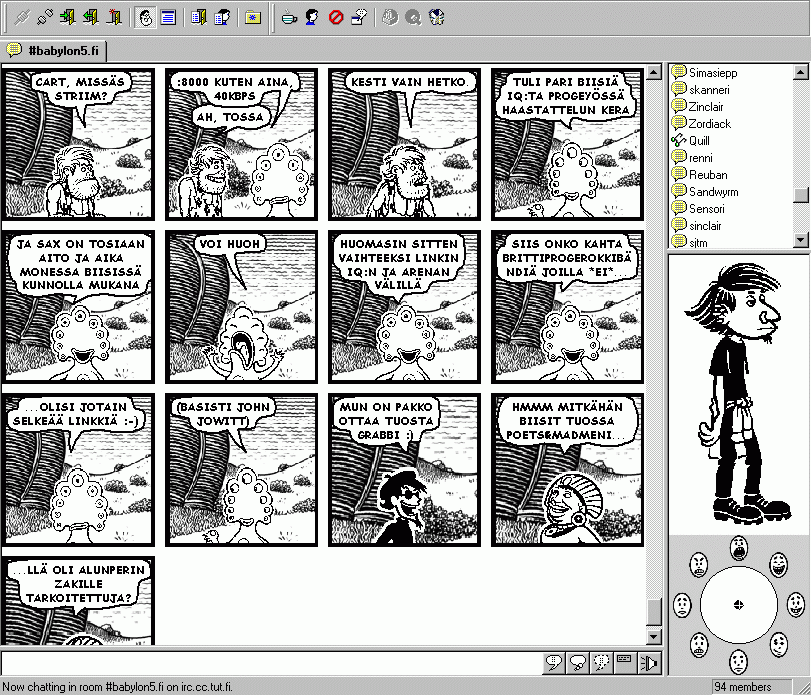Click the Visit Home Page icon

point(437,18)
